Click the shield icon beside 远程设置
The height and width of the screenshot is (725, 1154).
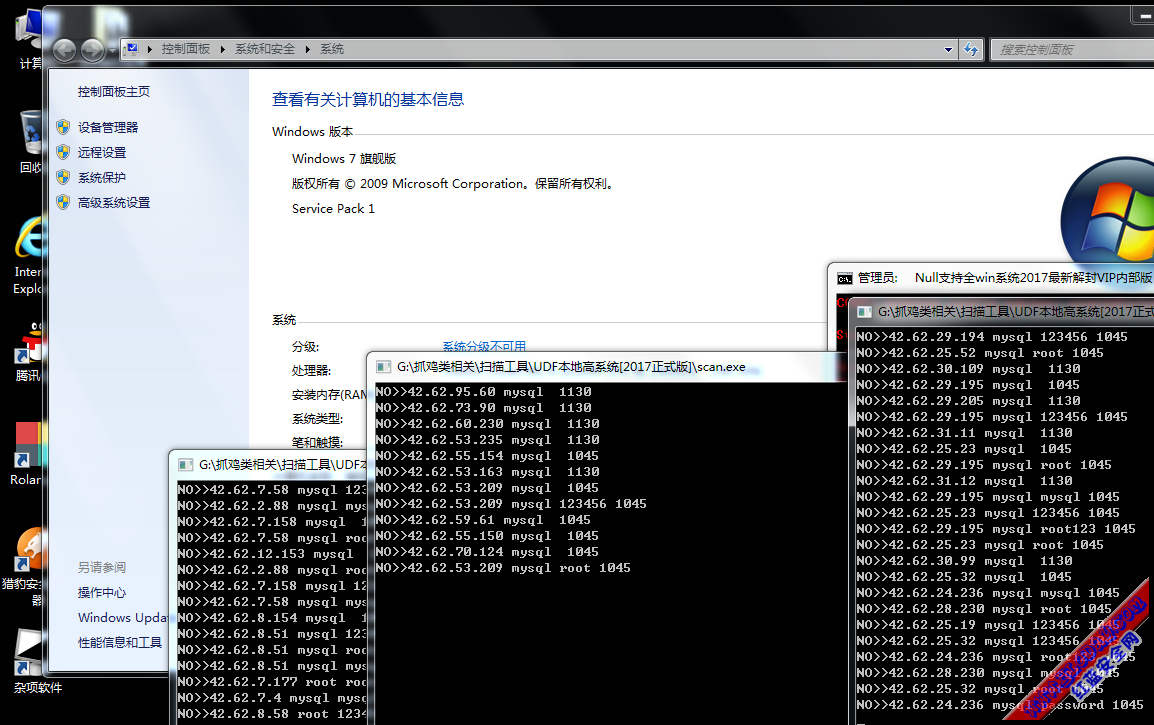tap(63, 152)
